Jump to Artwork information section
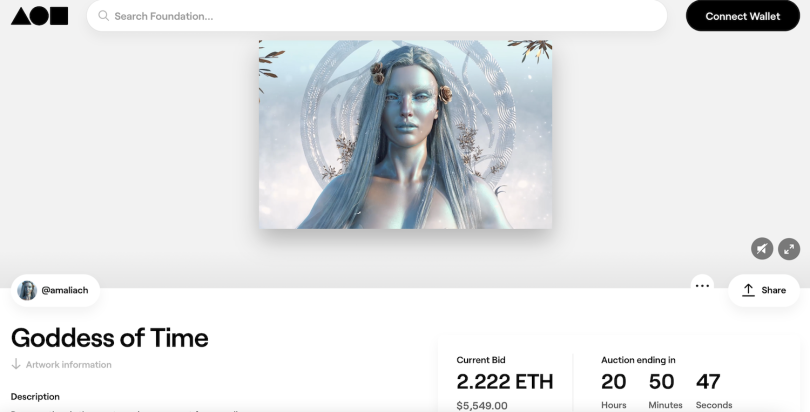This screenshot has height=412, width=810. coord(61,364)
